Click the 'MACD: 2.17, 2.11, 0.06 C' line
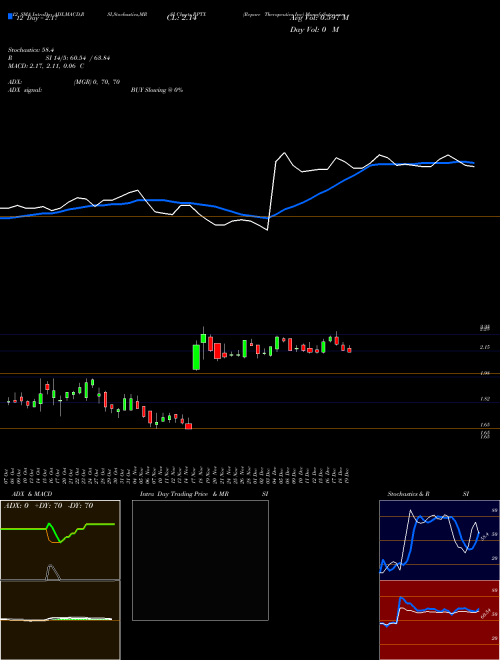 [46, 66]
